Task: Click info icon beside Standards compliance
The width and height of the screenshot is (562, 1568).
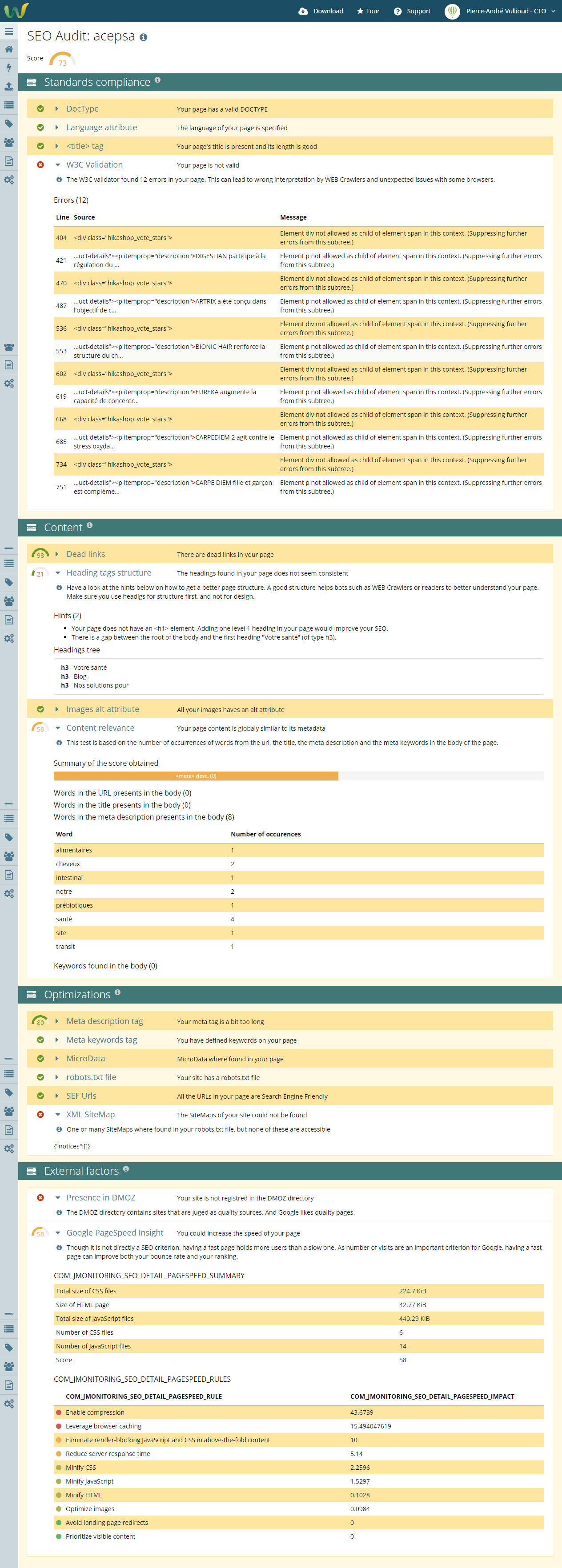Action: tap(158, 80)
